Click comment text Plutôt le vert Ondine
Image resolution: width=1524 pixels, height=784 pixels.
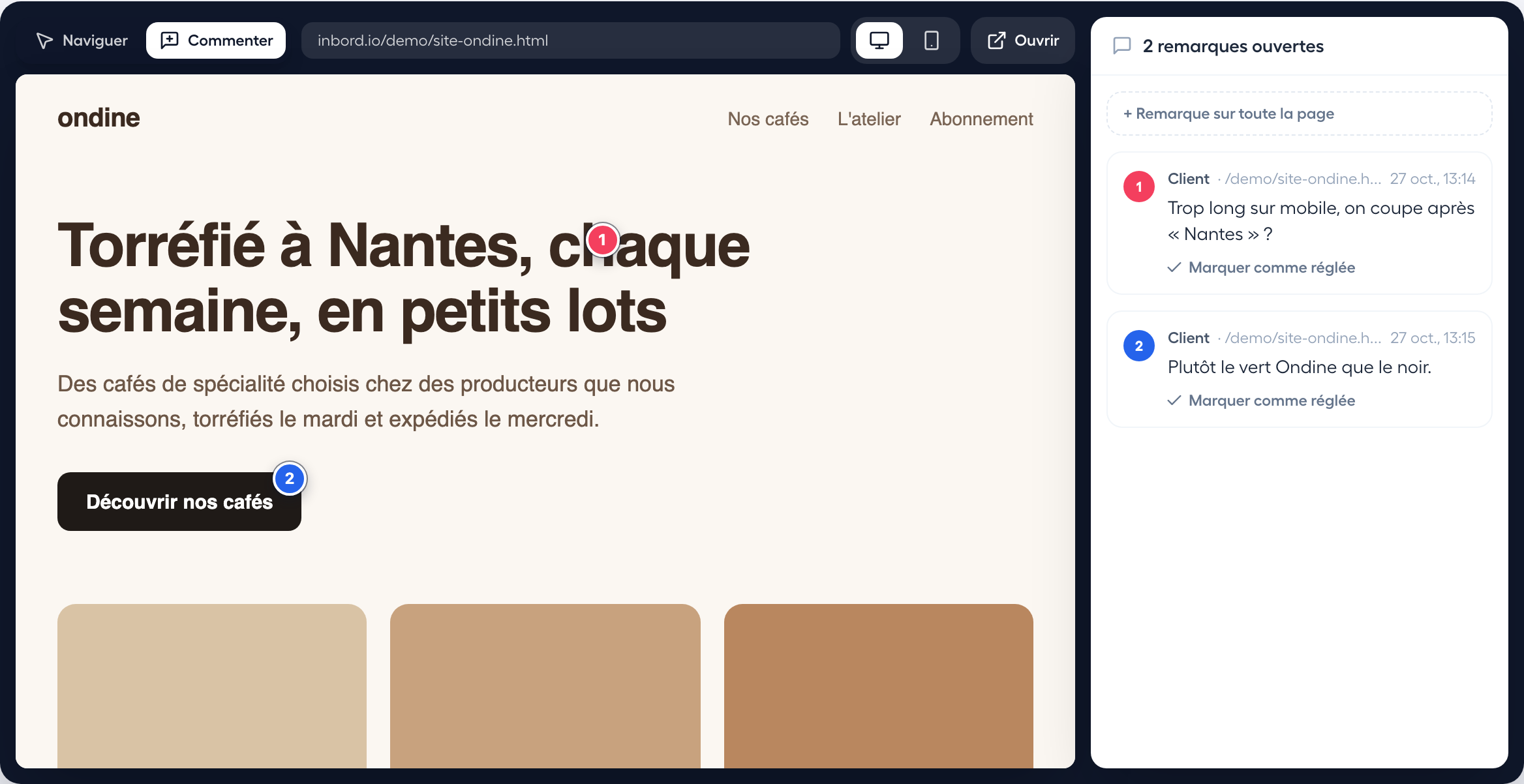click(x=1300, y=367)
